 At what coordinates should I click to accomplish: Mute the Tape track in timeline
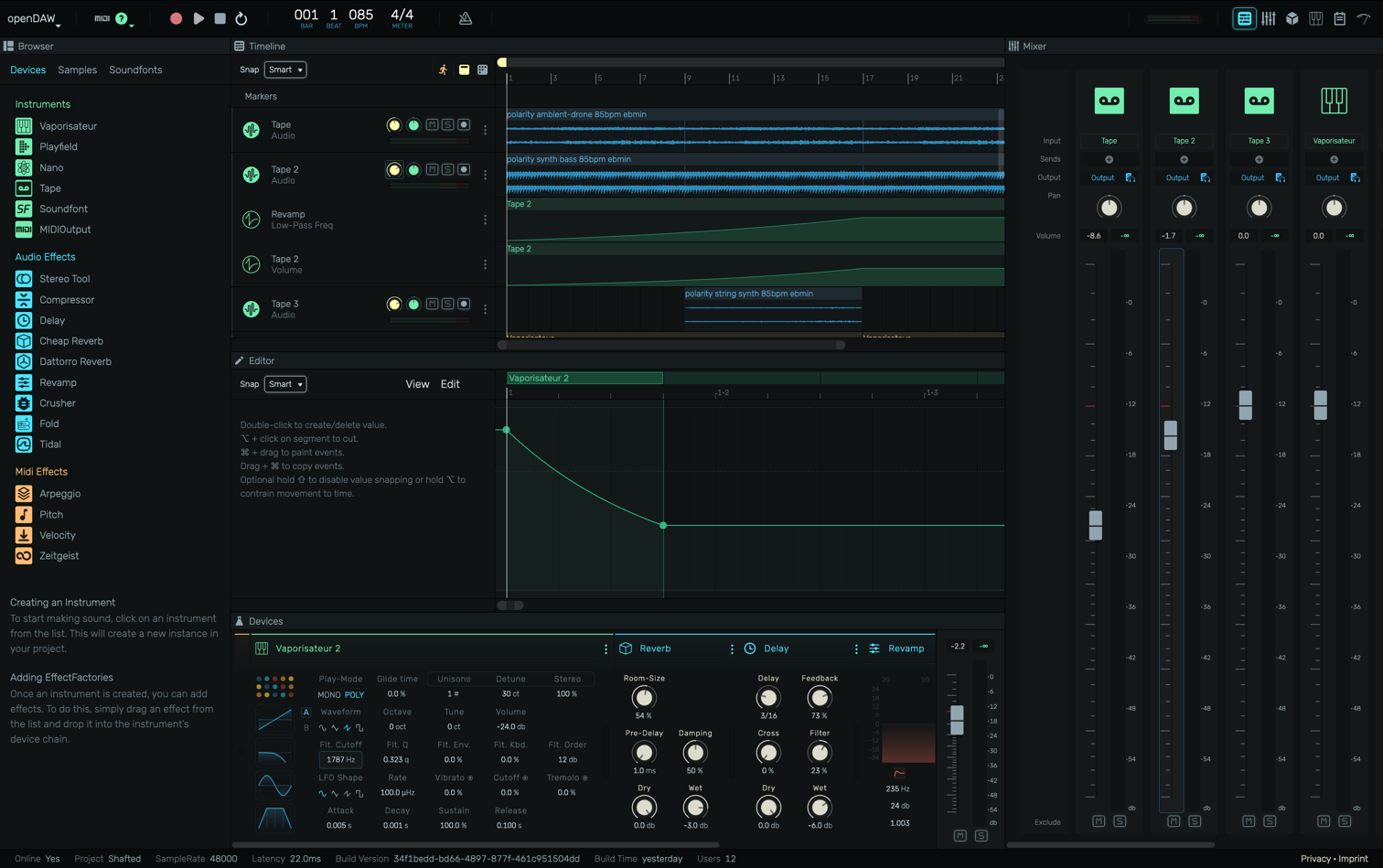(x=432, y=124)
